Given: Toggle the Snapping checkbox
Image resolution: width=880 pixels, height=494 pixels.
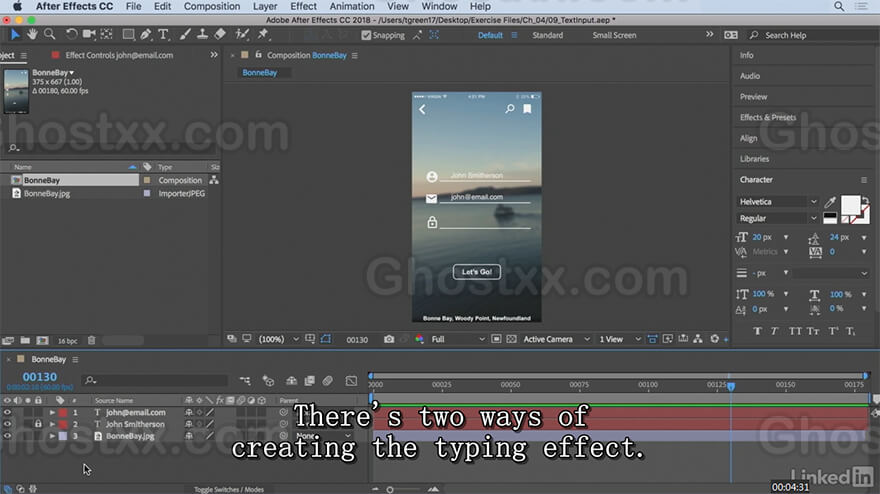Looking at the screenshot, I should pos(366,35).
